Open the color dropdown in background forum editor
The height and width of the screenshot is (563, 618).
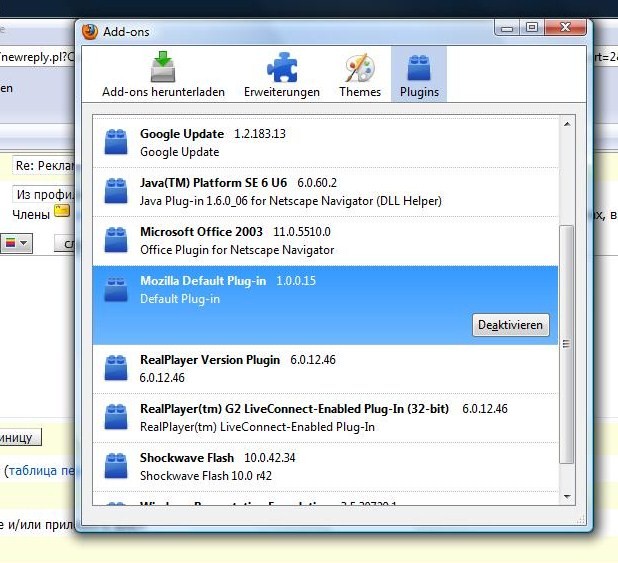coord(16,243)
